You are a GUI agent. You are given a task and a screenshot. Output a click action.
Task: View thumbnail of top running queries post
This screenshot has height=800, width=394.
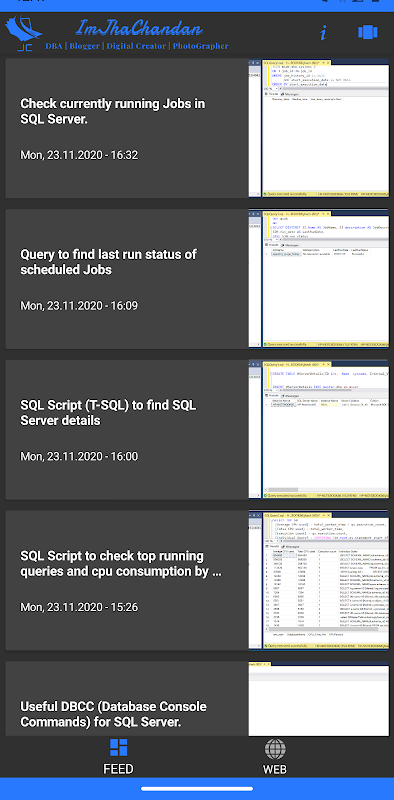point(319,581)
